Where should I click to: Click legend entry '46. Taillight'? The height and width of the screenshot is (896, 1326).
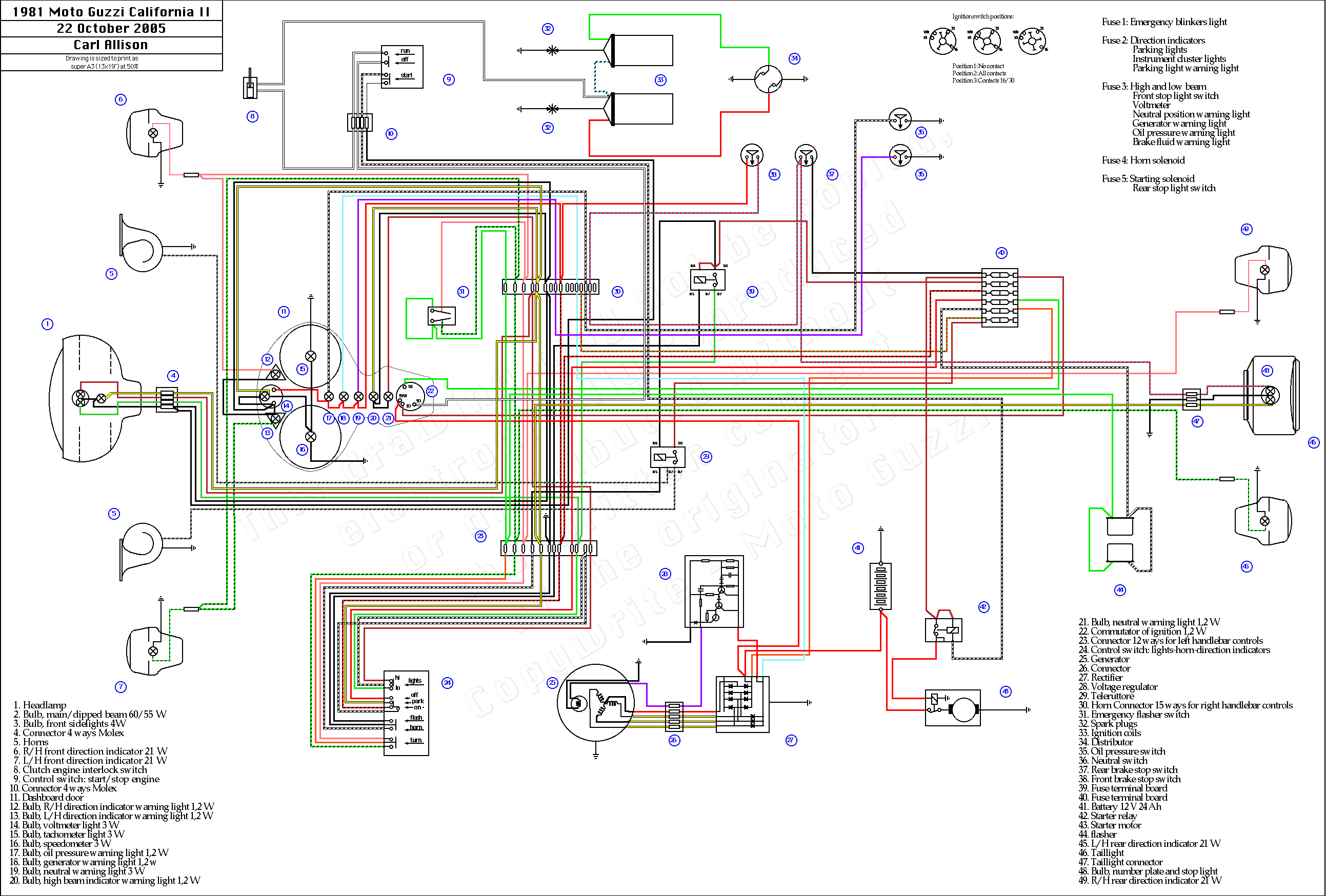click(x=1101, y=853)
